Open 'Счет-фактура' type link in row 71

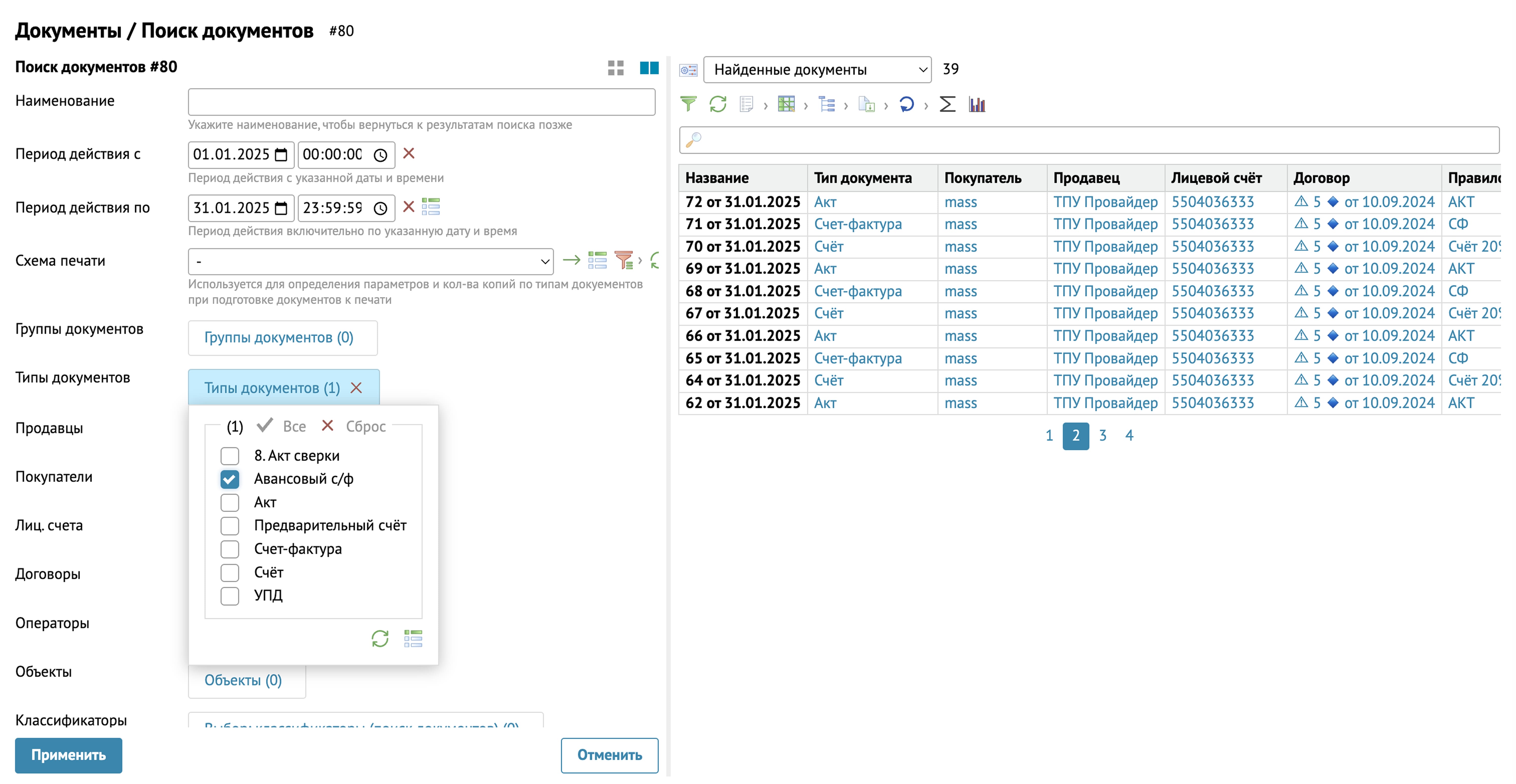858,224
